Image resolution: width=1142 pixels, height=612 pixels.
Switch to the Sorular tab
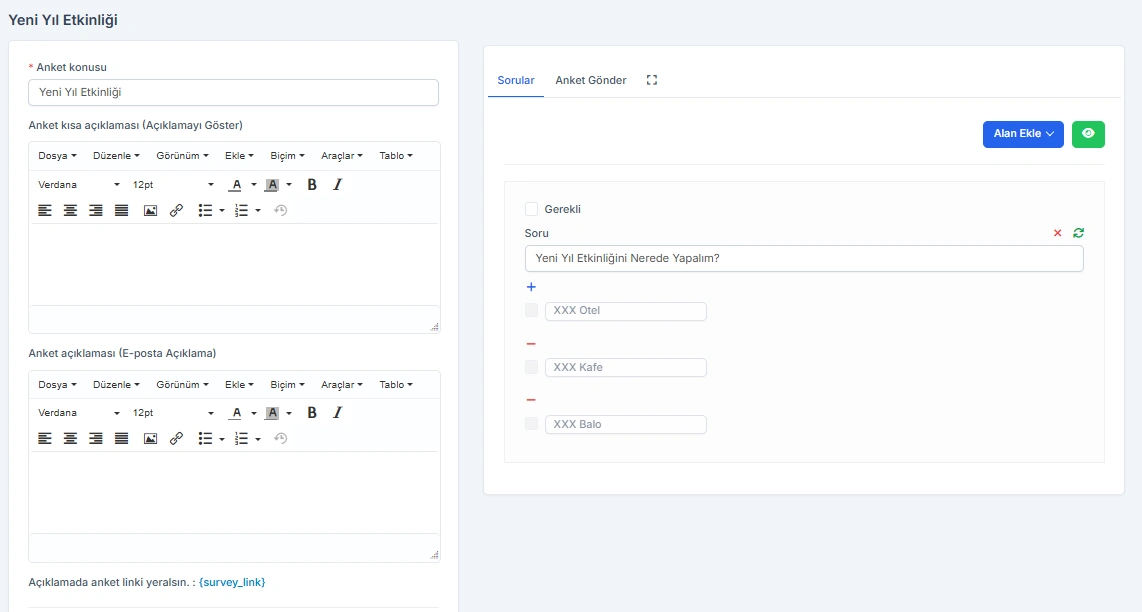(516, 80)
